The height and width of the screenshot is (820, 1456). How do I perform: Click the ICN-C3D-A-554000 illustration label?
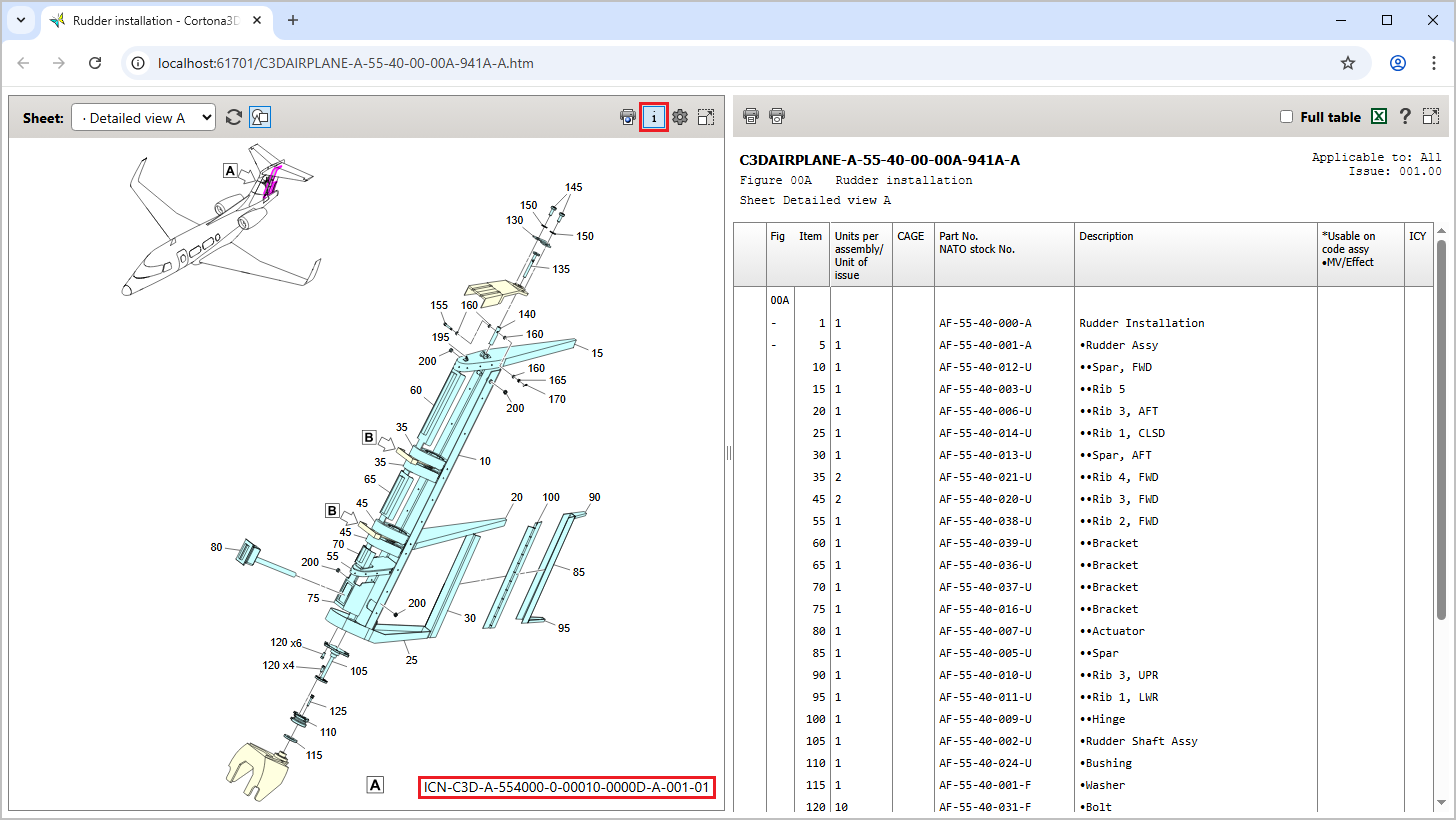pos(567,787)
